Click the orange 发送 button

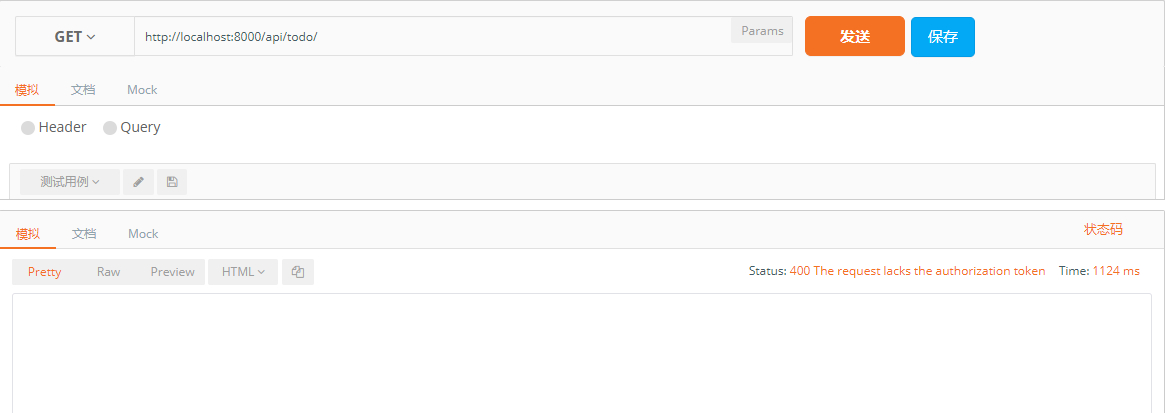[855, 36]
